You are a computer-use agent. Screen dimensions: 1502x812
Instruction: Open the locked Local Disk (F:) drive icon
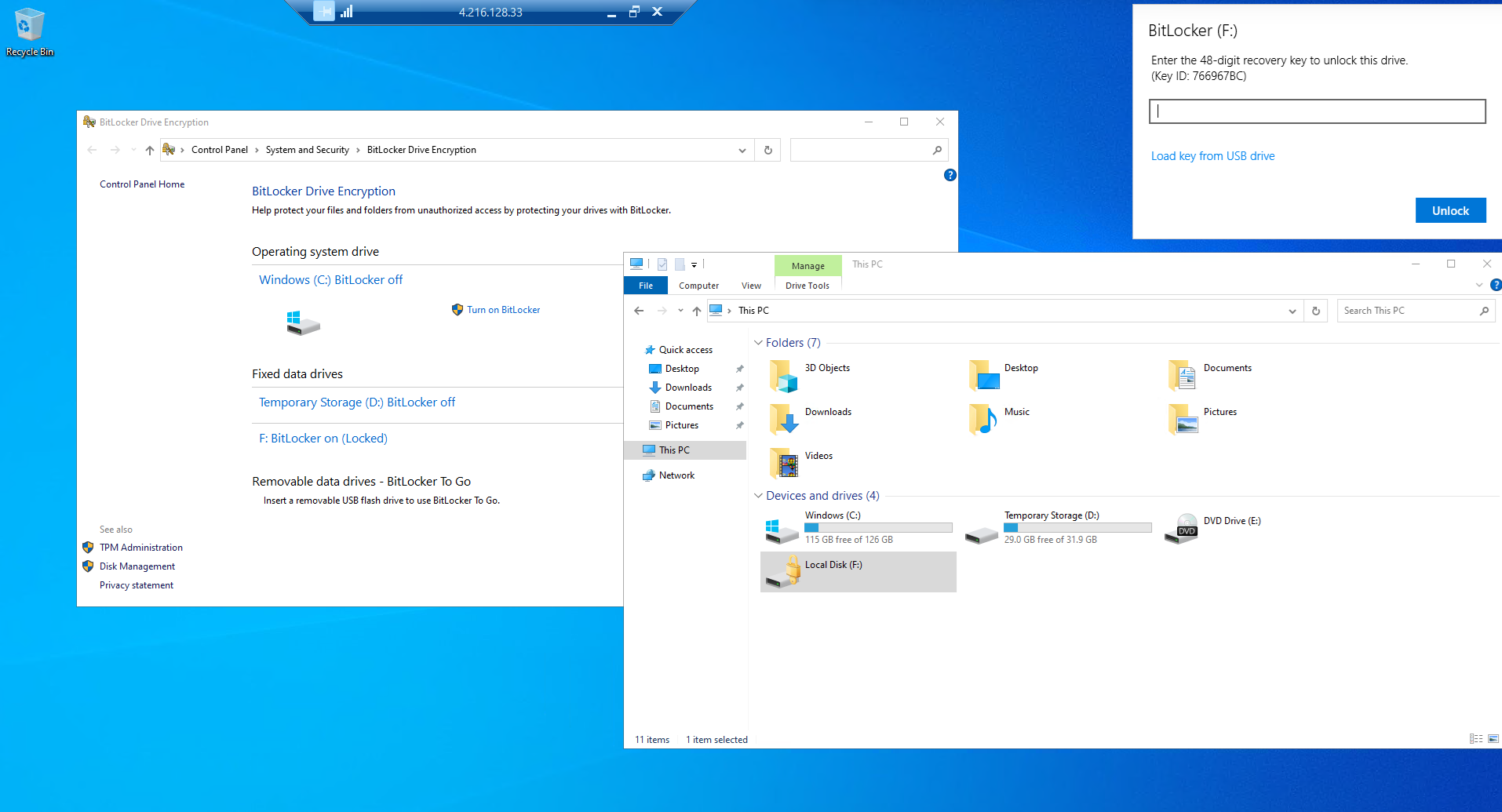click(783, 570)
